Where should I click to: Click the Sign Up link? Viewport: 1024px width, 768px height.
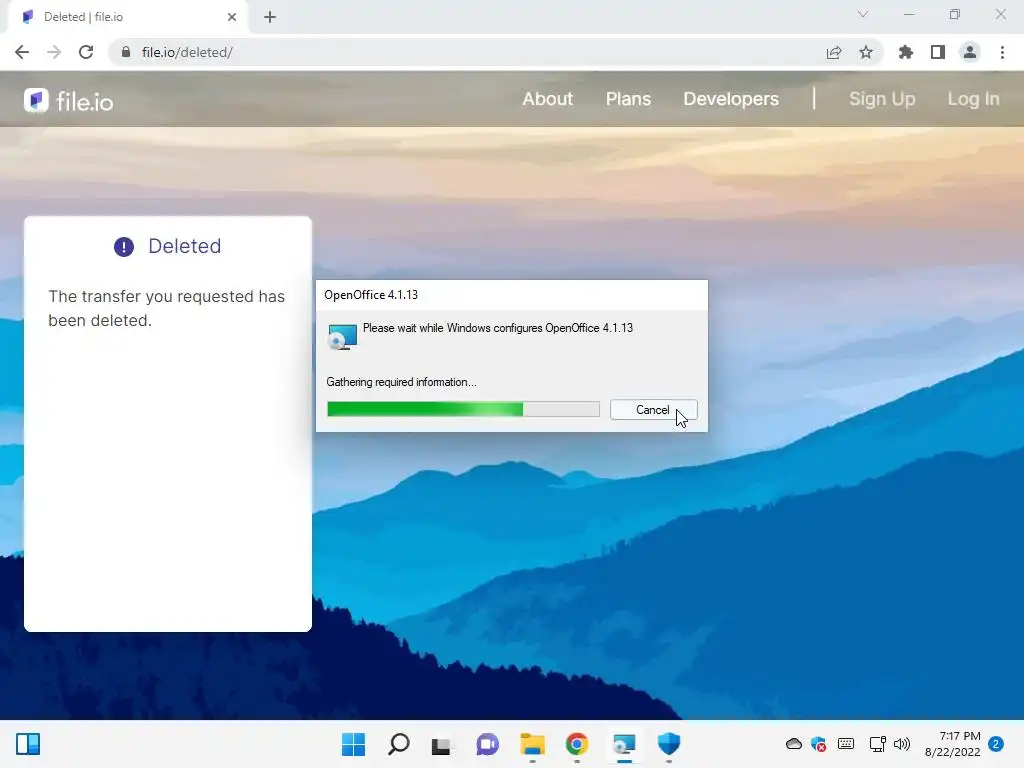(882, 99)
